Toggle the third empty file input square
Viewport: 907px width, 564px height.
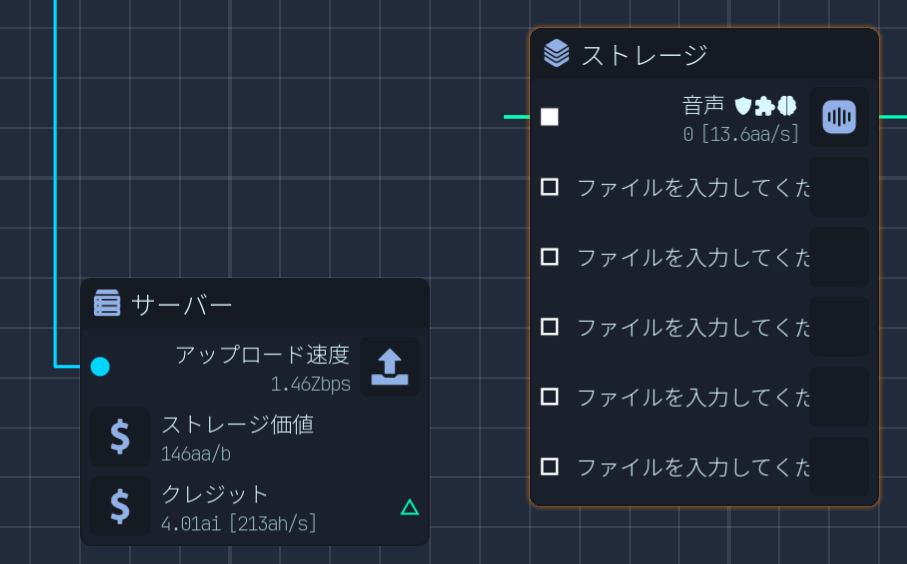549,327
